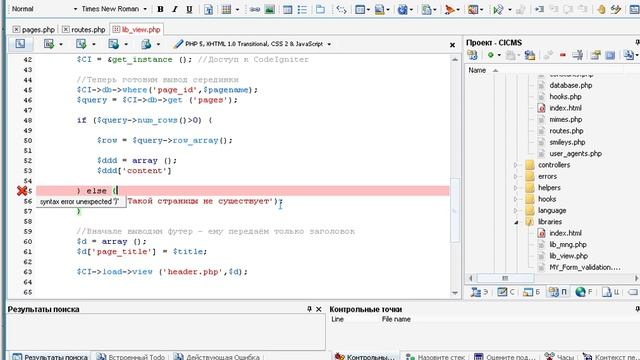Open user_agents.php in the project tree
This screenshot has height=360, width=640.
(576, 154)
